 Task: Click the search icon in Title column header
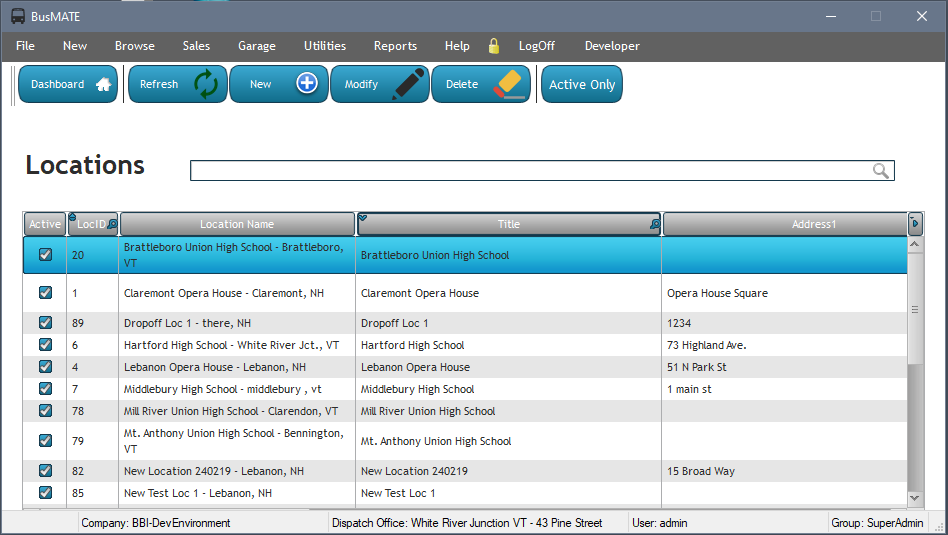pos(654,225)
